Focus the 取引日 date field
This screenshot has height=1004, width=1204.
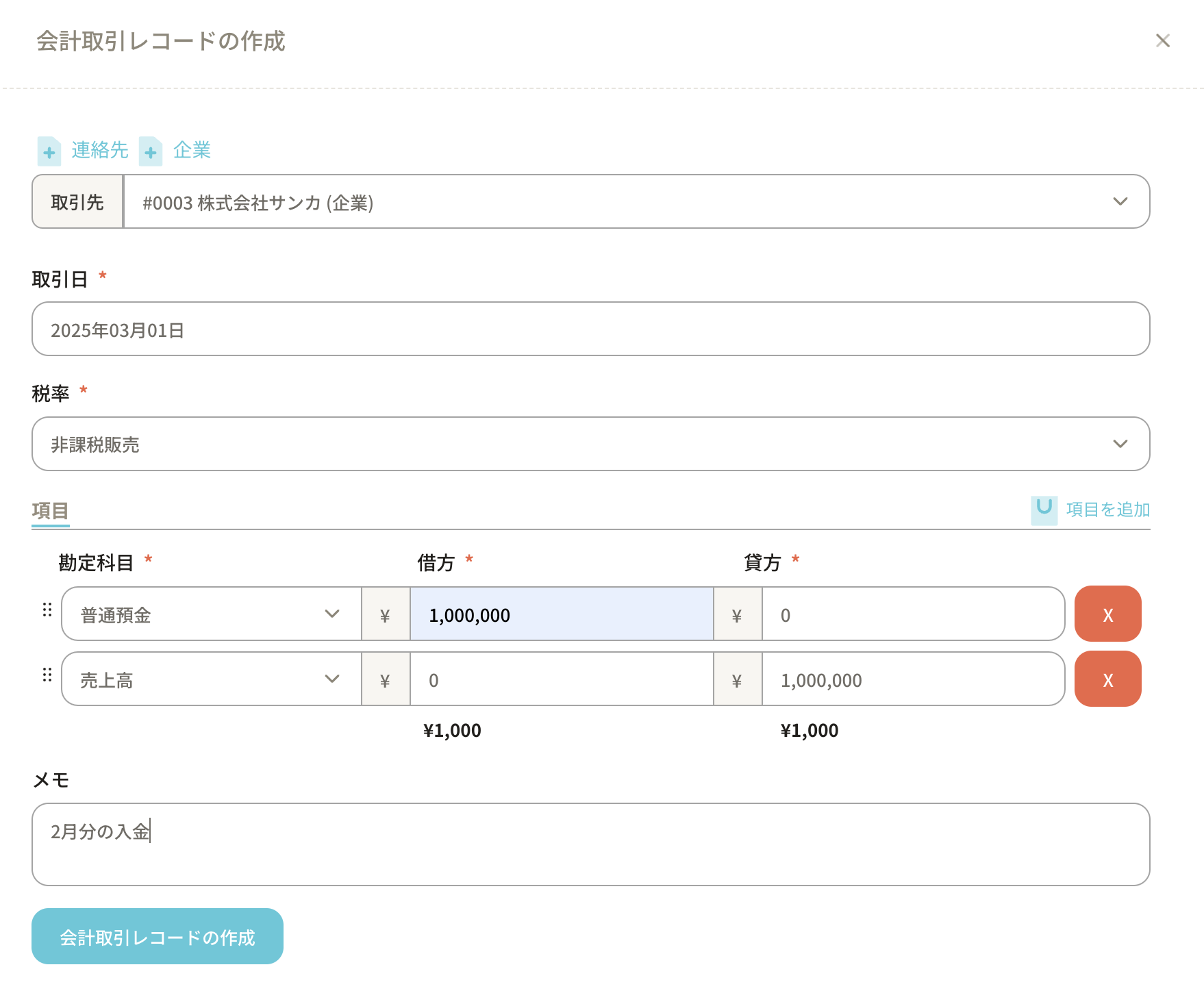590,329
